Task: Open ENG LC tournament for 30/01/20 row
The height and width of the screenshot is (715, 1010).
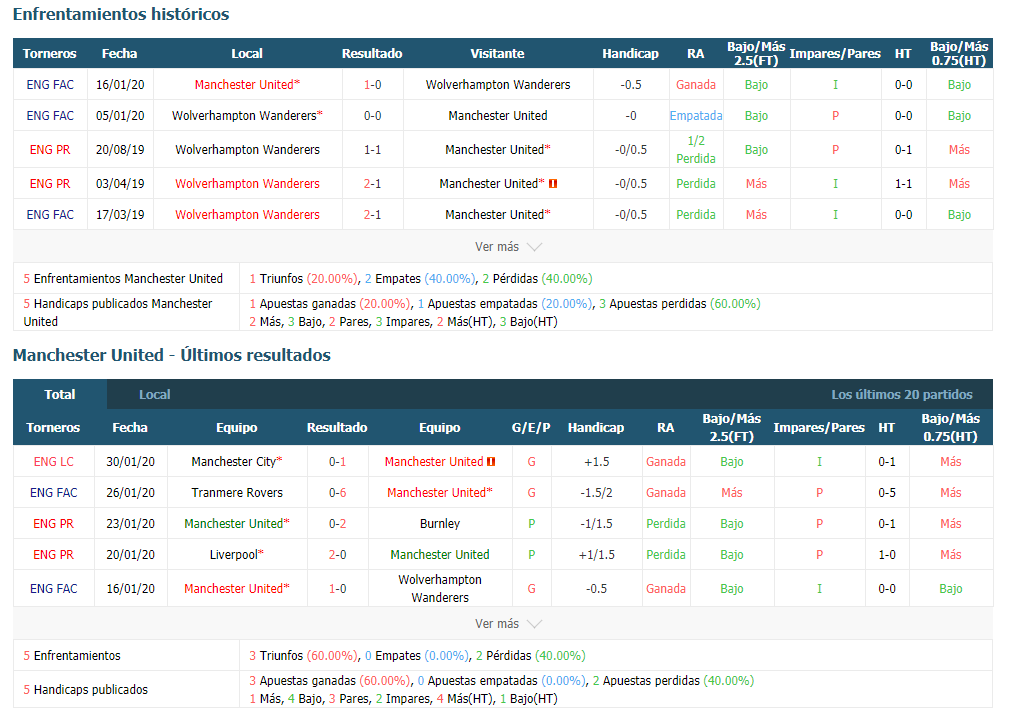Action: coord(53,461)
